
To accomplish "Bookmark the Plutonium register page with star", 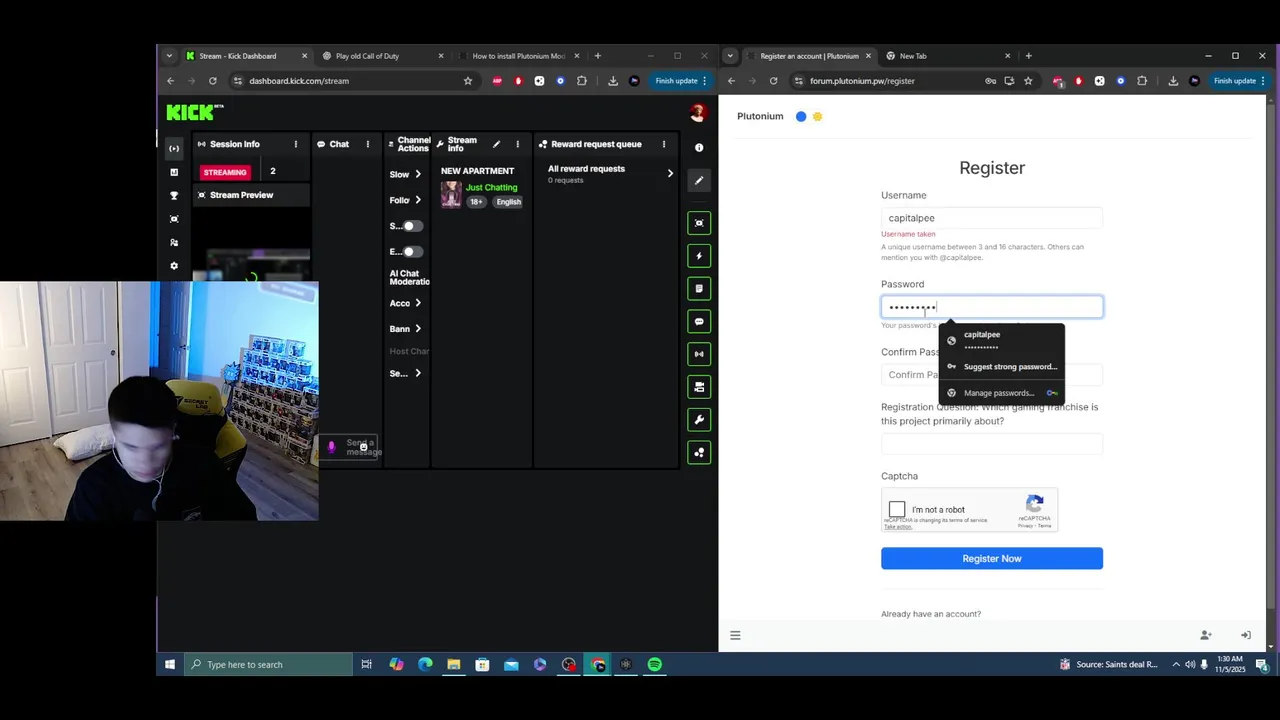I will pos(1028,81).
